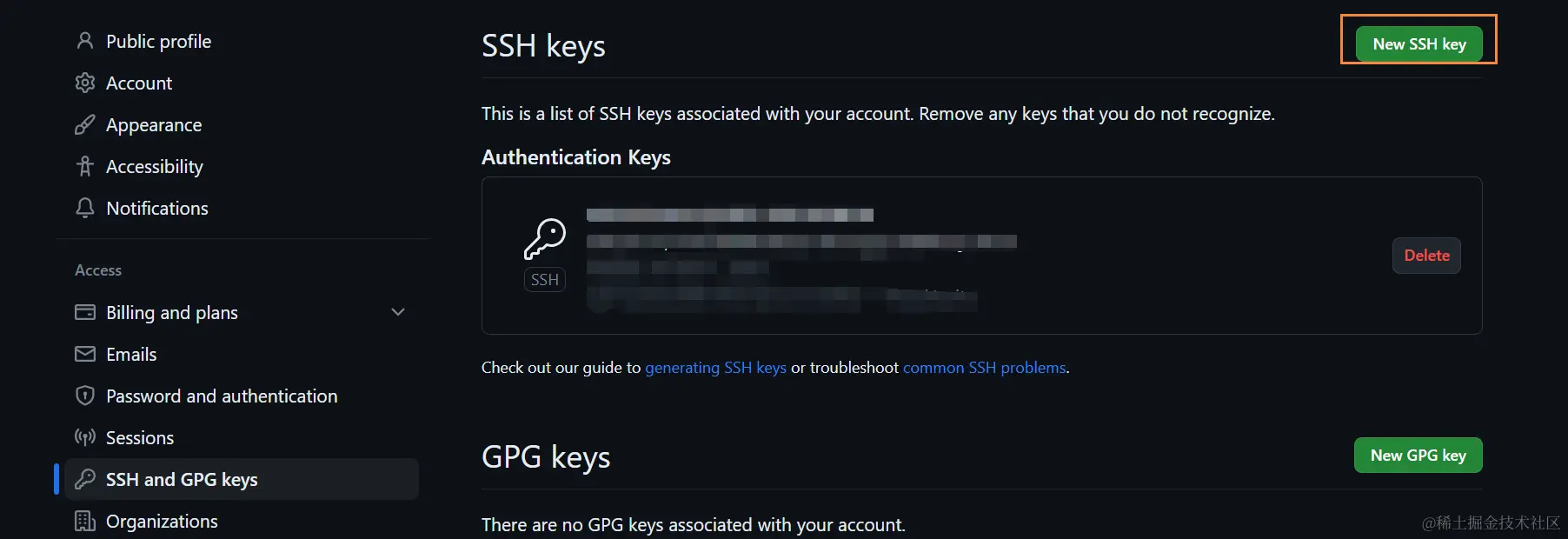Click the Appearance paintbrush icon
This screenshot has width=1568, height=539.
(84, 125)
